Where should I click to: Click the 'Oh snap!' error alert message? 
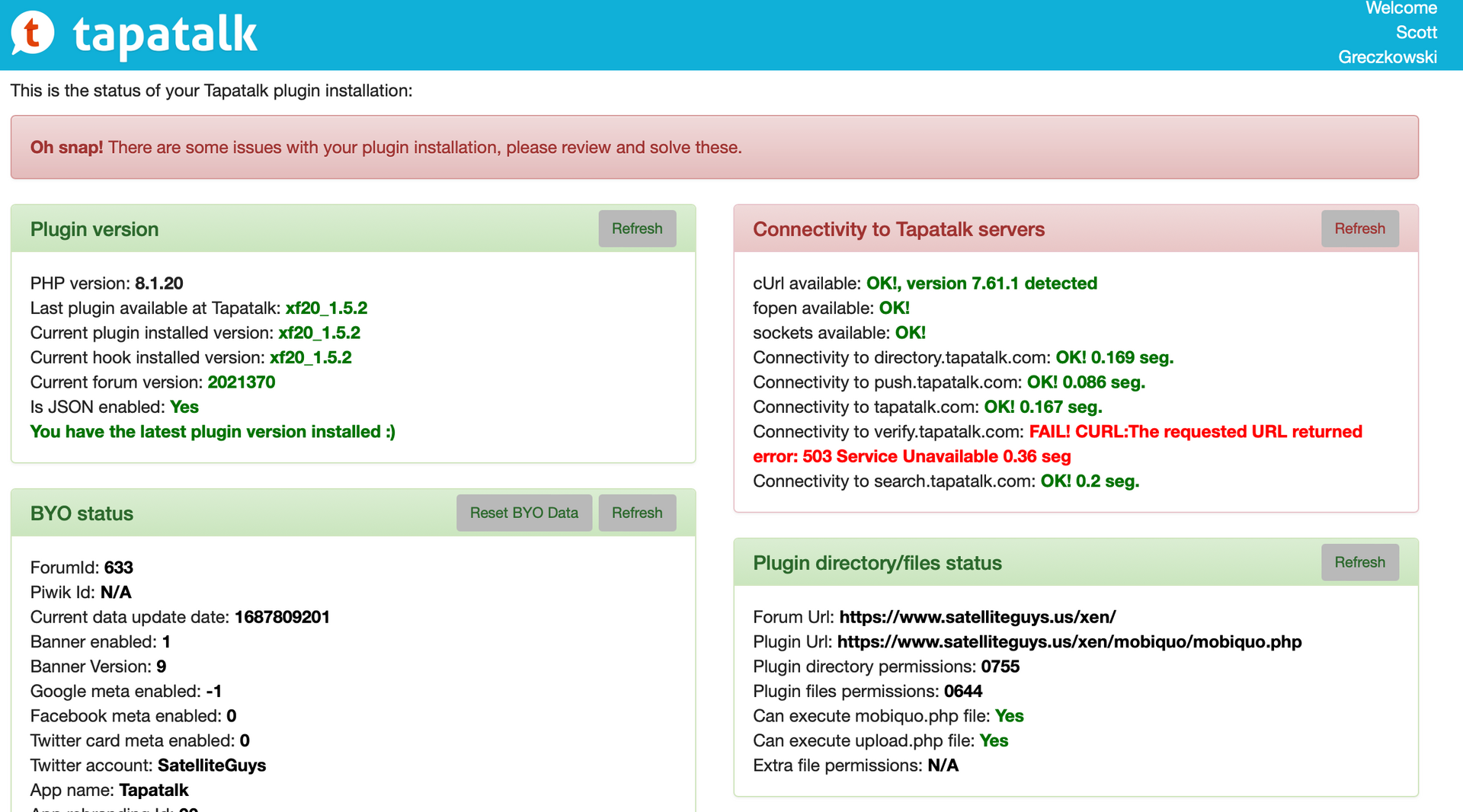coord(715,147)
